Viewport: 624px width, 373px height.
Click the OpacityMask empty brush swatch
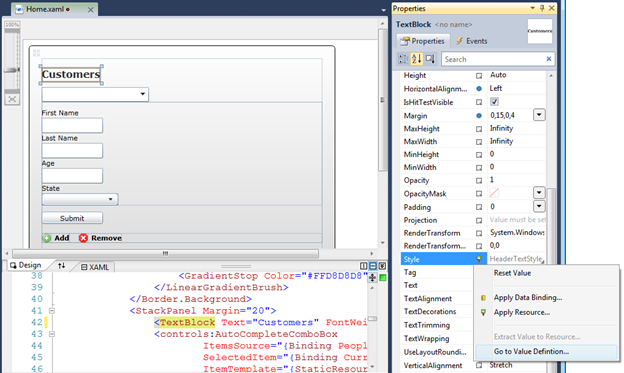click(494, 193)
